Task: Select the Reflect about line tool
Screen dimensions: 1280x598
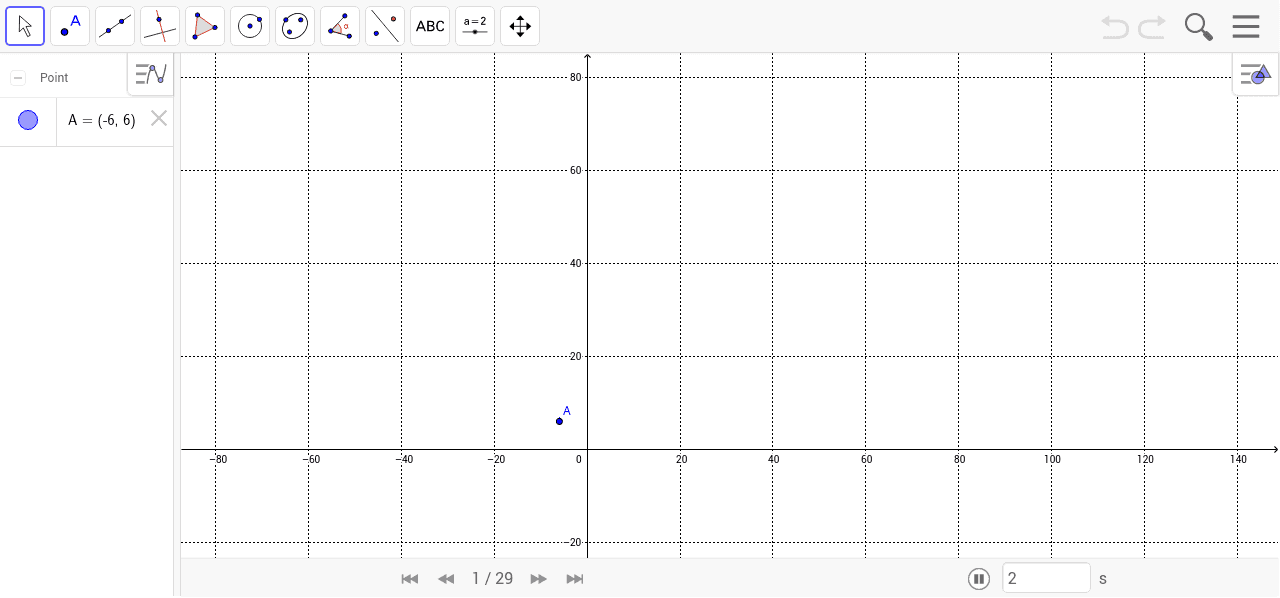Action: [x=385, y=26]
